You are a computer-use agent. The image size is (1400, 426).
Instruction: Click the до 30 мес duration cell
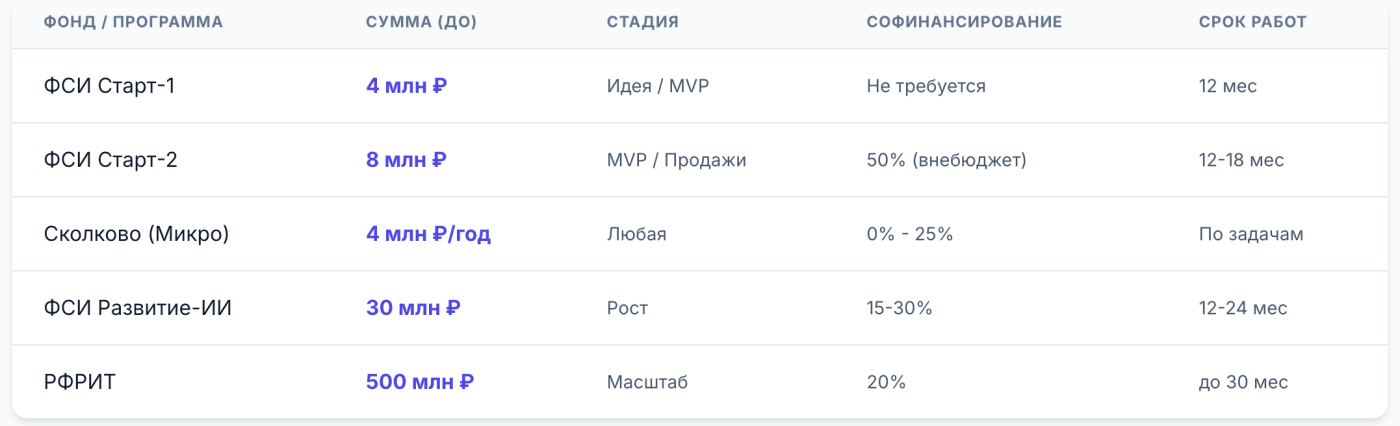[1243, 382]
